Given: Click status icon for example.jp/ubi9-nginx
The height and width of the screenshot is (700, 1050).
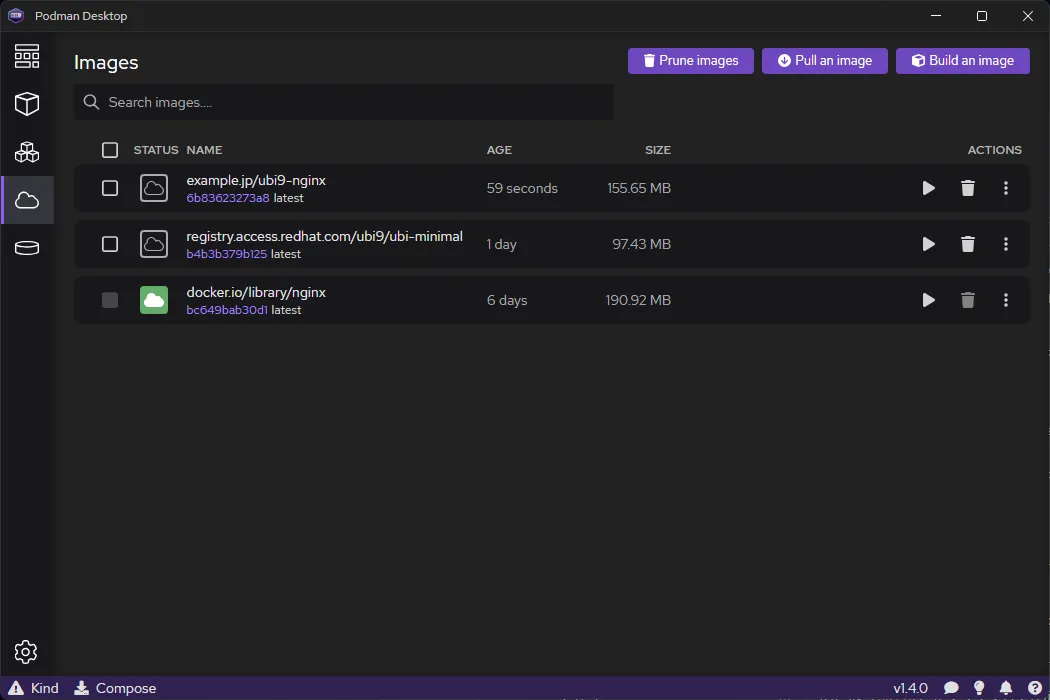Looking at the screenshot, I should [x=154, y=188].
